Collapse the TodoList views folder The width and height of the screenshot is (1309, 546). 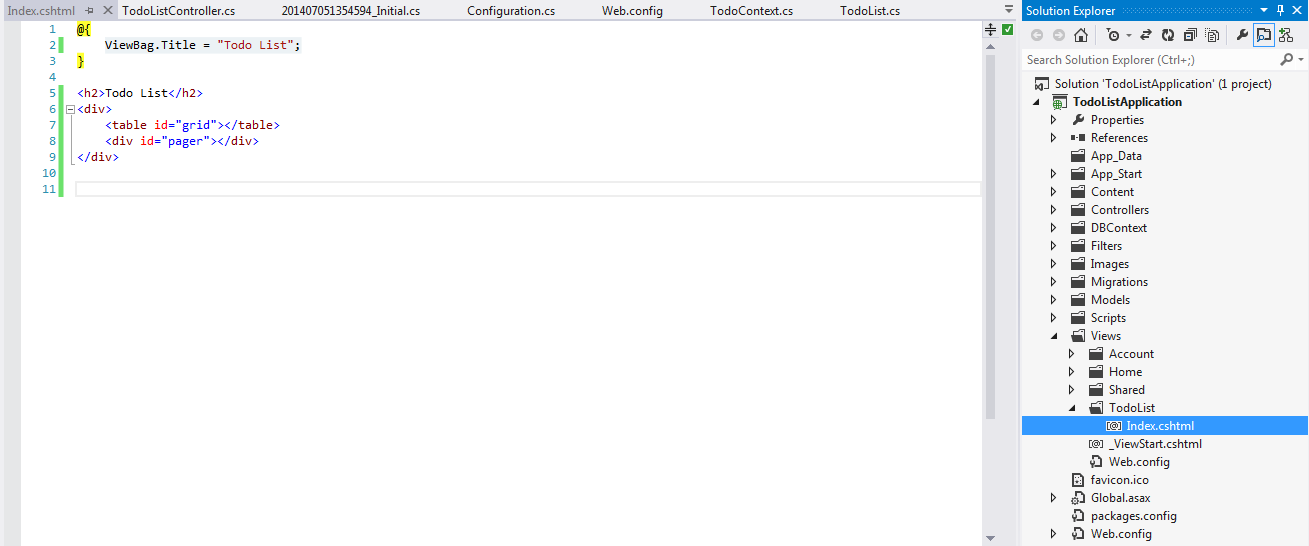point(1072,408)
